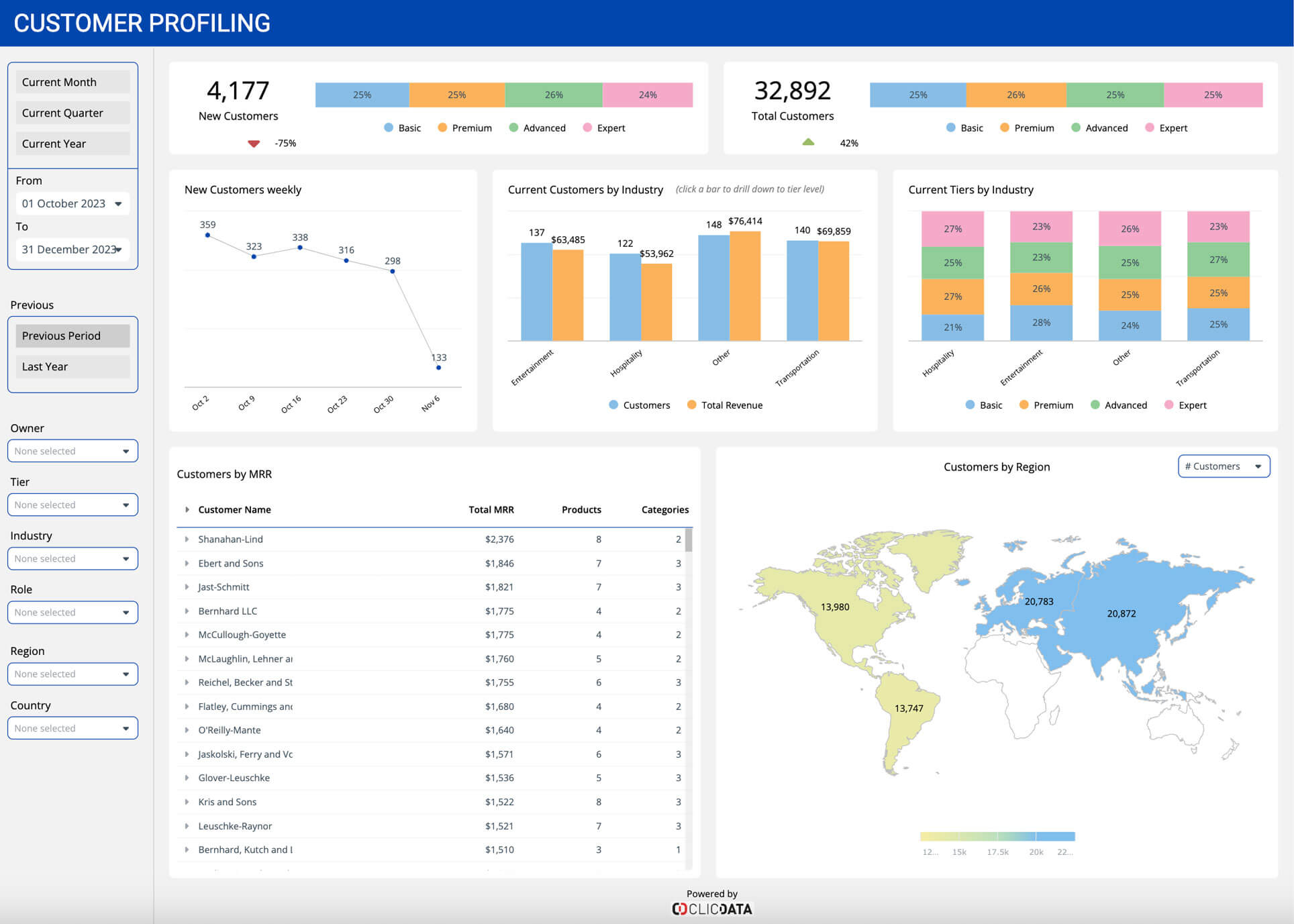
Task: Toggle Total Revenue legend marker
Action: click(x=691, y=405)
